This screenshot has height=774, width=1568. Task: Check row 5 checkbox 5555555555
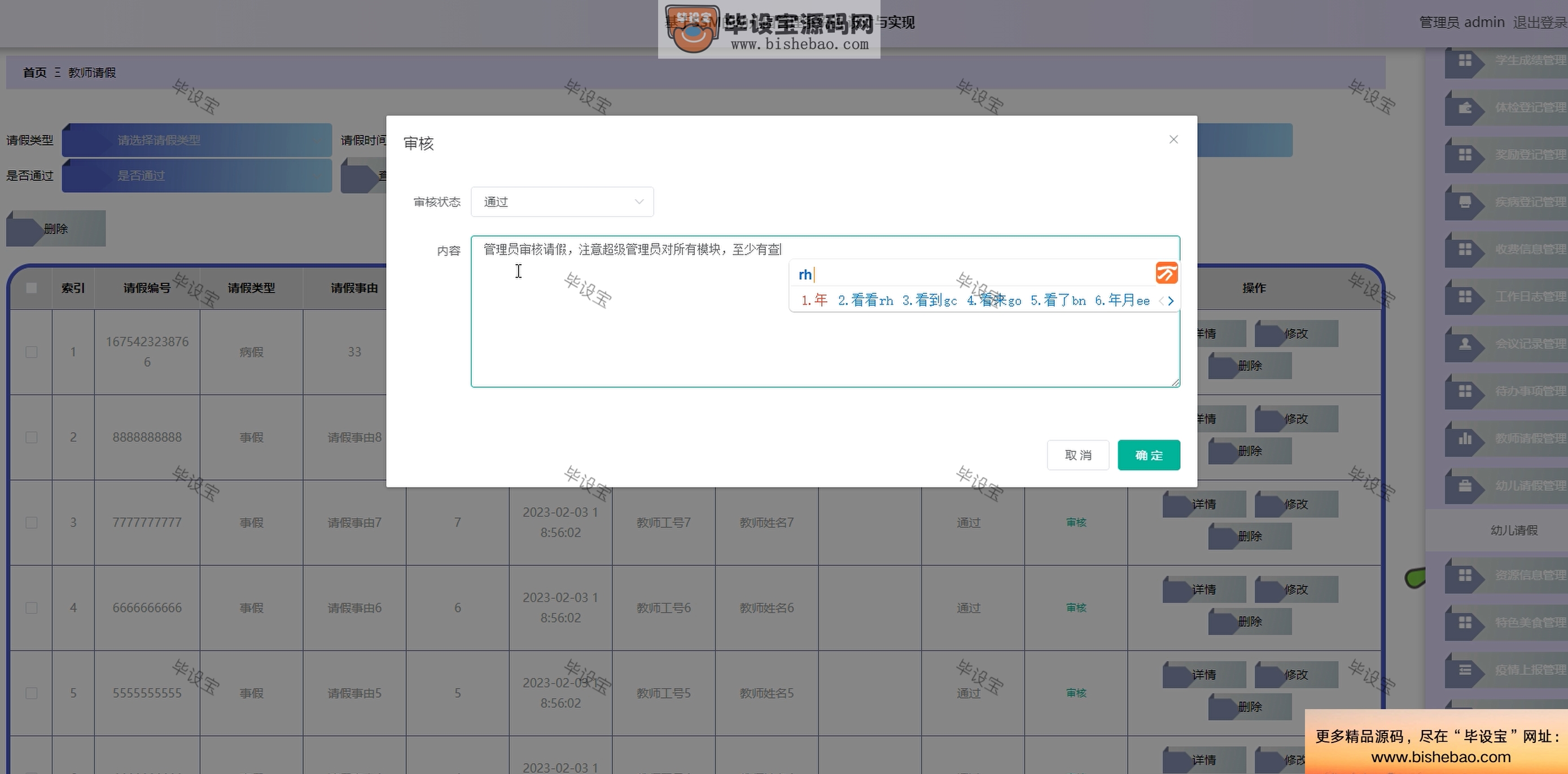click(32, 693)
